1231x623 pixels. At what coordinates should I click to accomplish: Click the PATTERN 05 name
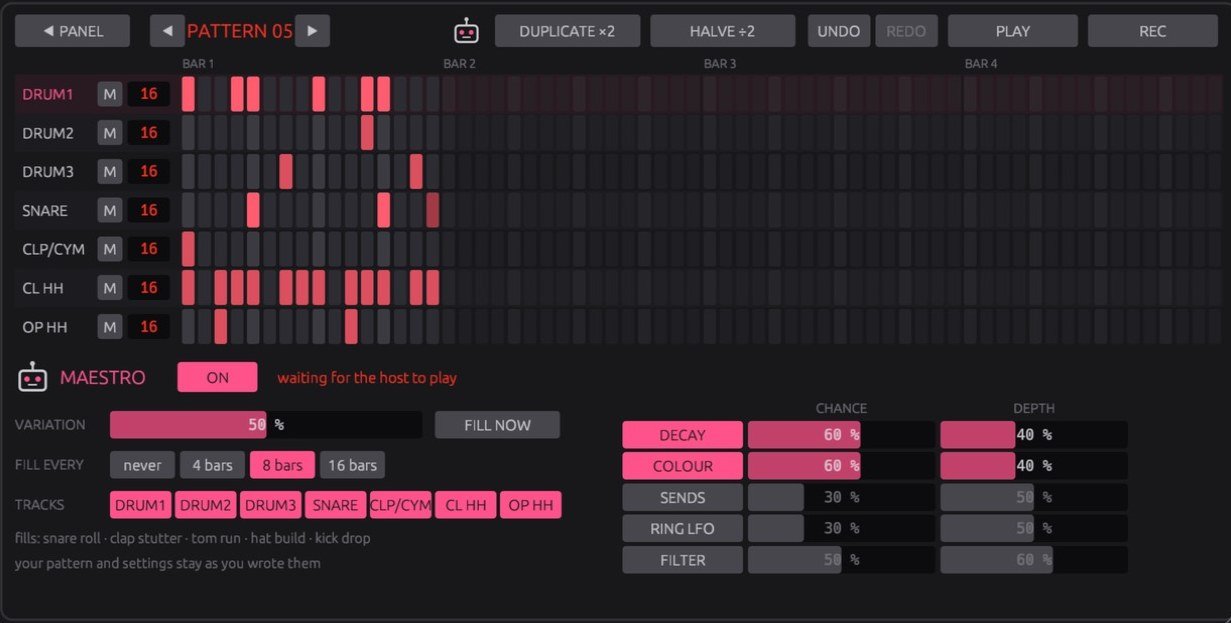pos(240,31)
